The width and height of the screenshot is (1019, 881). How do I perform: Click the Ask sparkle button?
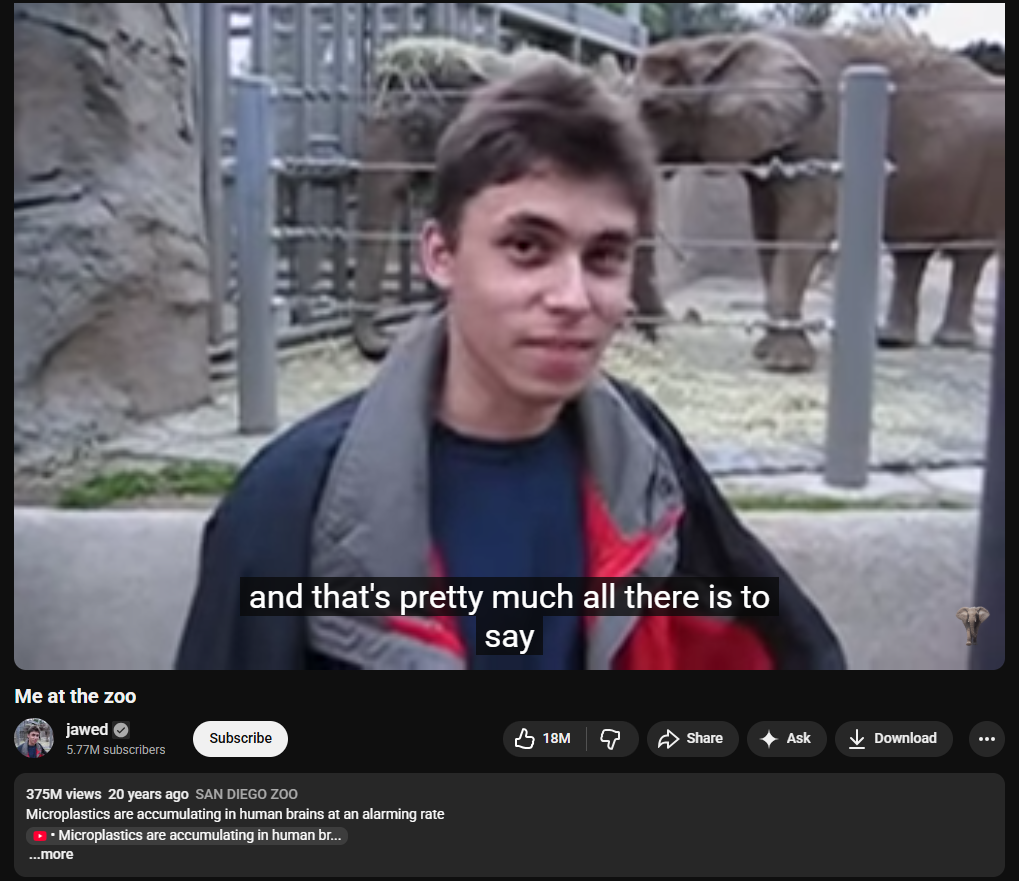point(786,739)
